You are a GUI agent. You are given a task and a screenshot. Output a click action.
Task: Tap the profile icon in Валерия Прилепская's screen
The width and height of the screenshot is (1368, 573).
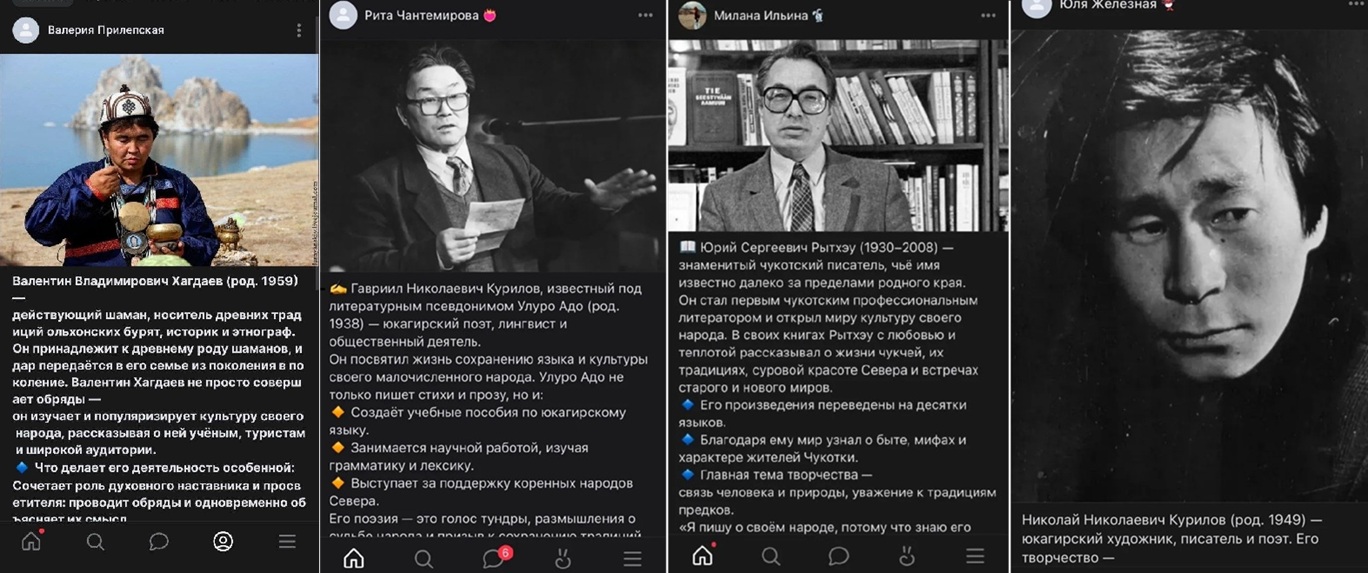pyautogui.click(x=223, y=542)
